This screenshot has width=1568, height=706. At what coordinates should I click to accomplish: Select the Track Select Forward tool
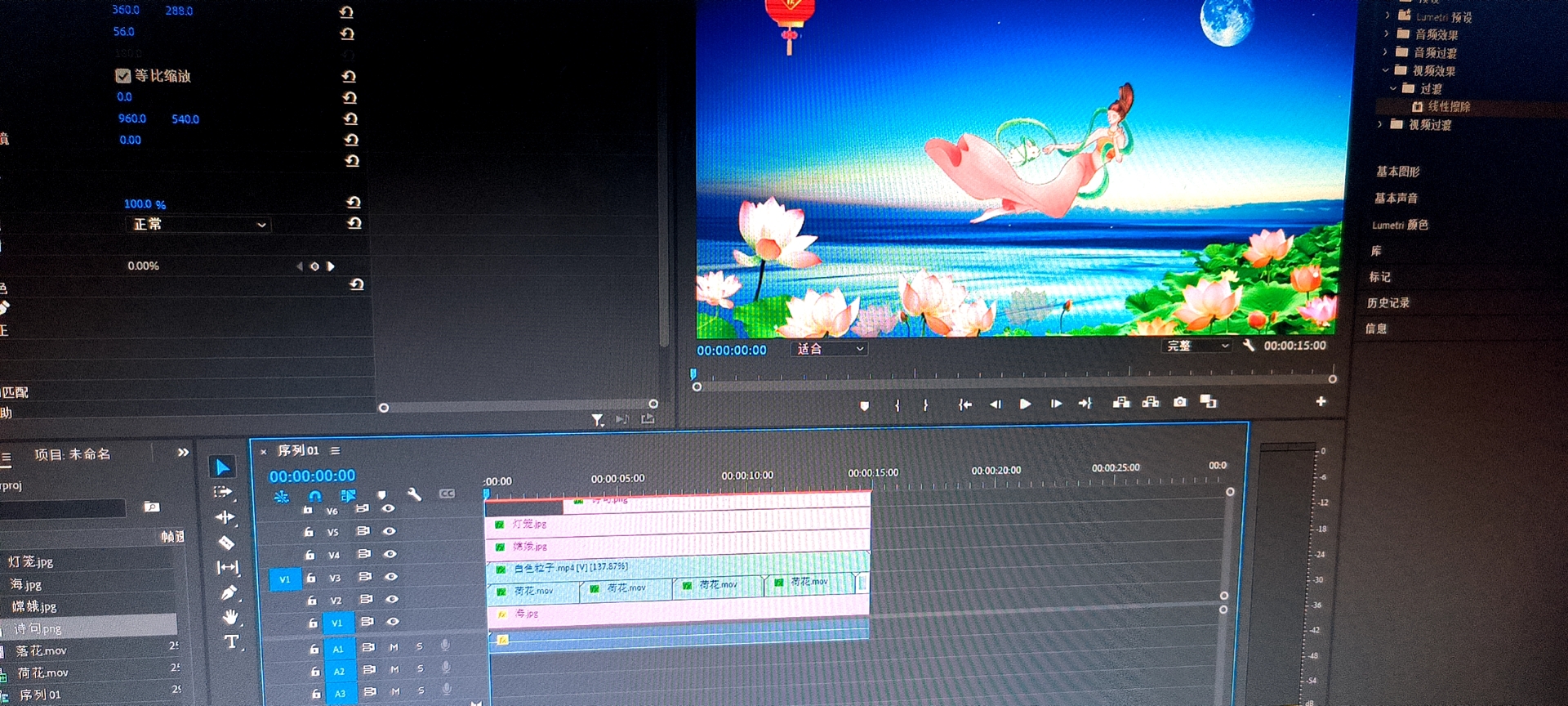click(x=223, y=492)
